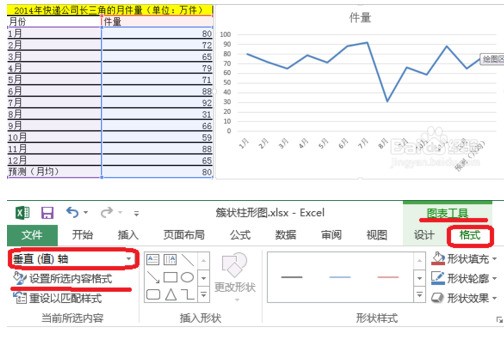Click the yellow table title cell
This screenshot has height=363, width=504.
(x=110, y=10)
